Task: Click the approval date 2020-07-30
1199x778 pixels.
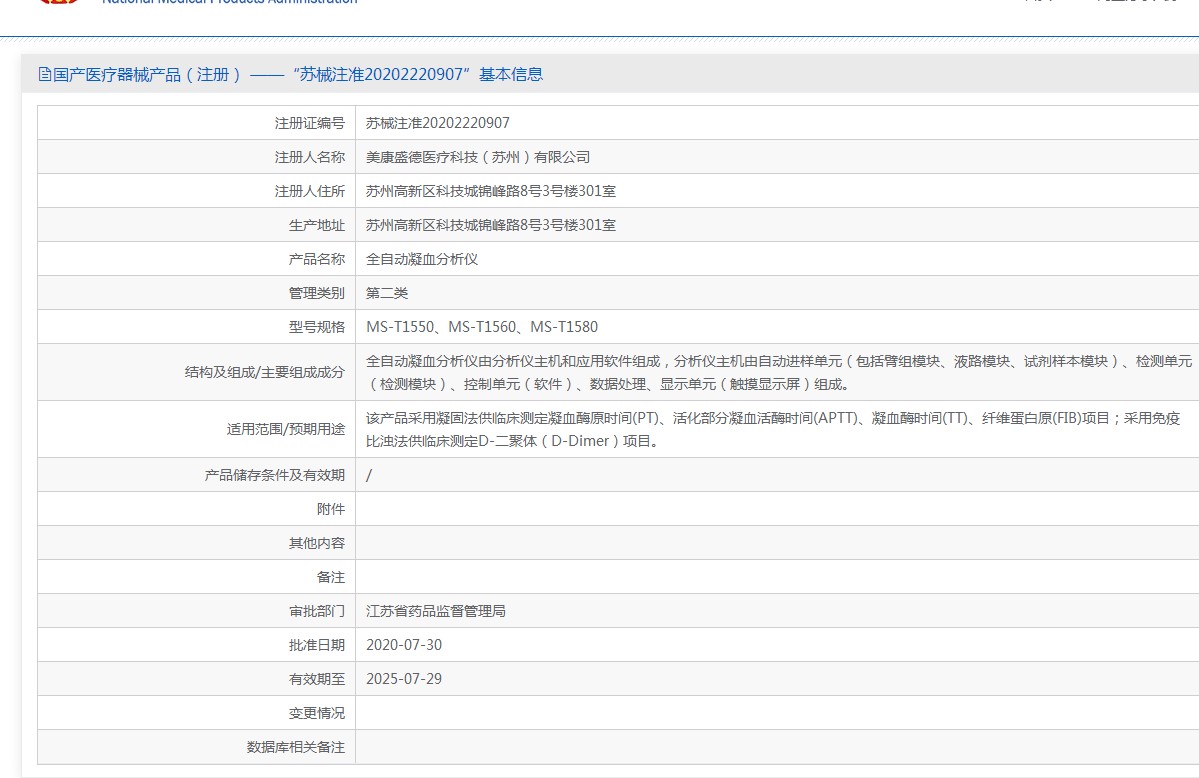Action: pos(404,645)
